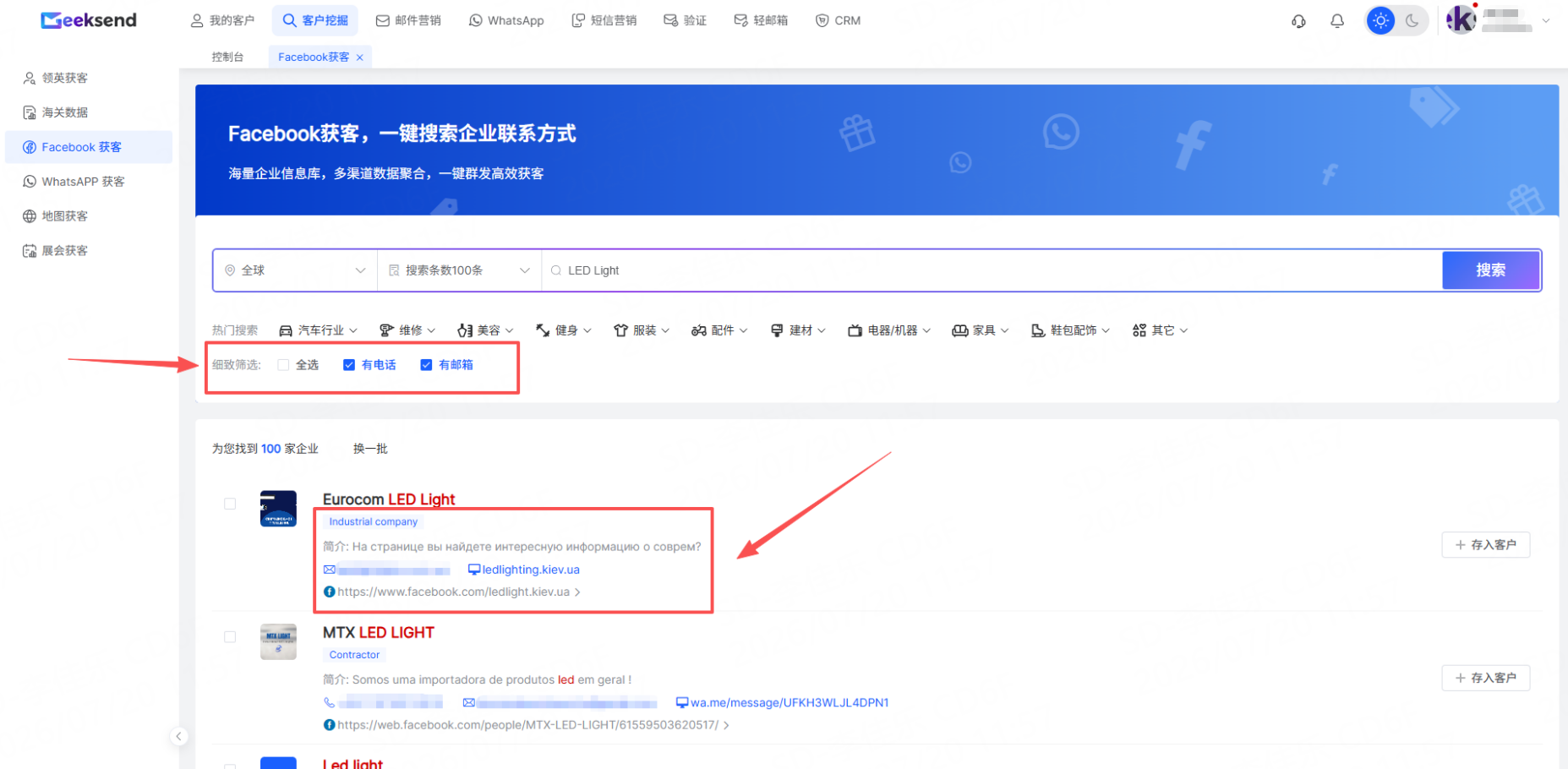Select the Eurocom LED Light row checkbox
This screenshot has height=769, width=1568.
coord(230,504)
